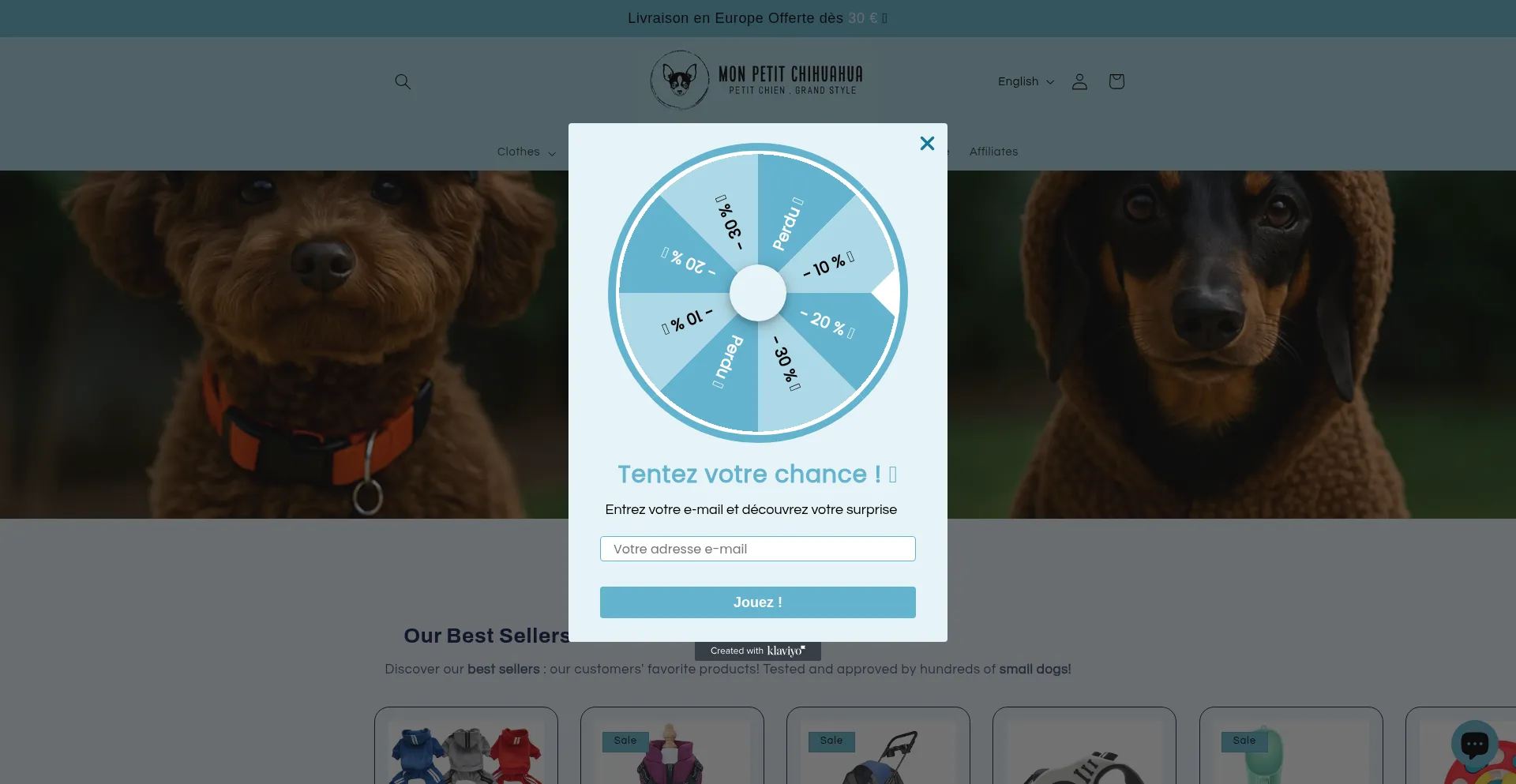Screen dimensions: 1516x784
Task: Click the wheel pointer arrow
Action: coord(887,293)
